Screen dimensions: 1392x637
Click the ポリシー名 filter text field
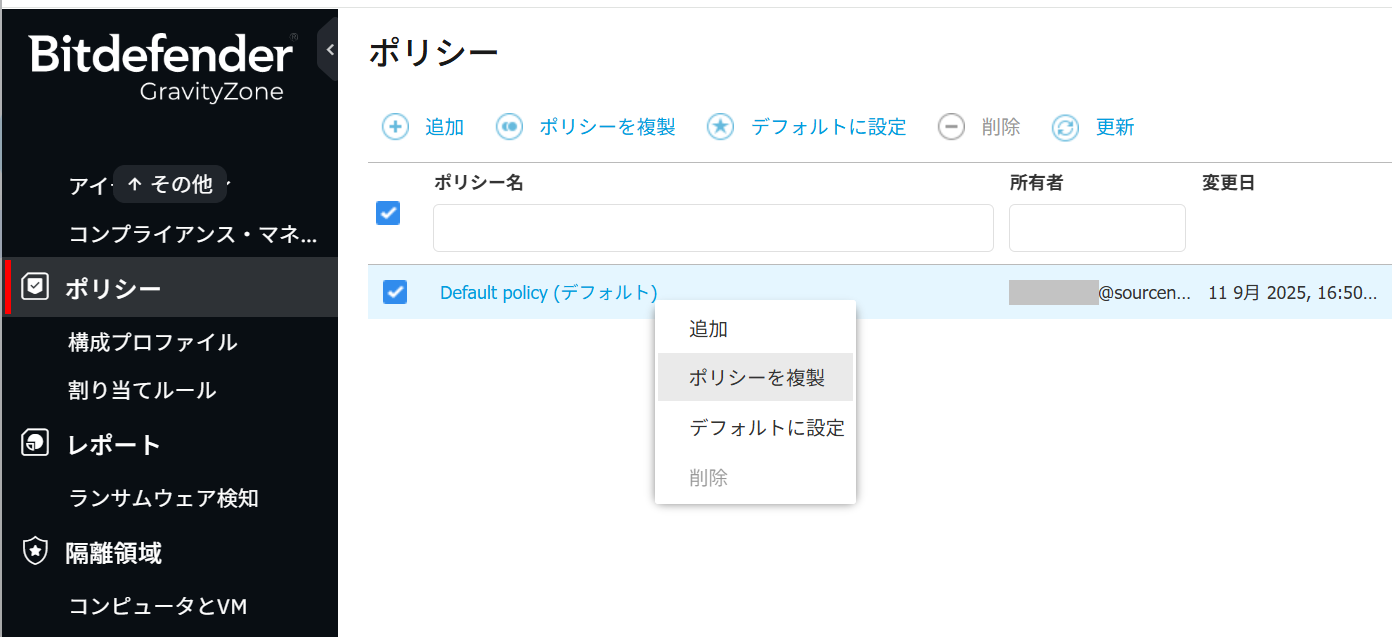713,228
